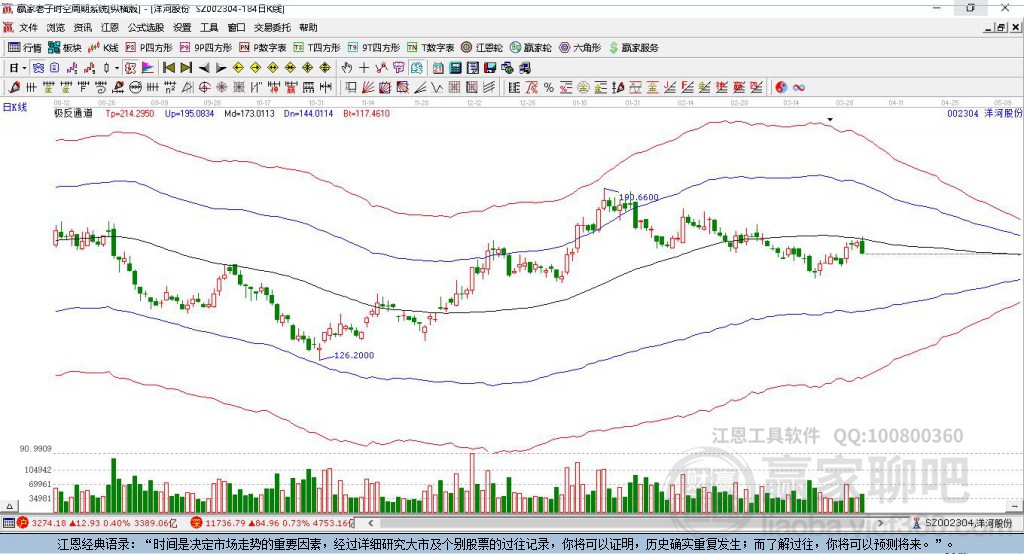Click the 002304 洋河股份 stock name
The image size is (1024, 554).
tap(984, 114)
